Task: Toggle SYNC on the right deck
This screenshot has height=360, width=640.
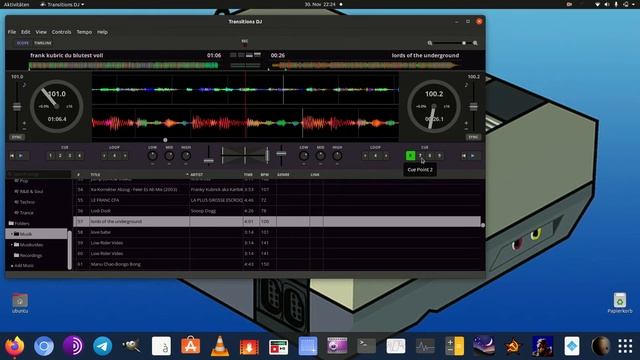Action: (x=473, y=137)
